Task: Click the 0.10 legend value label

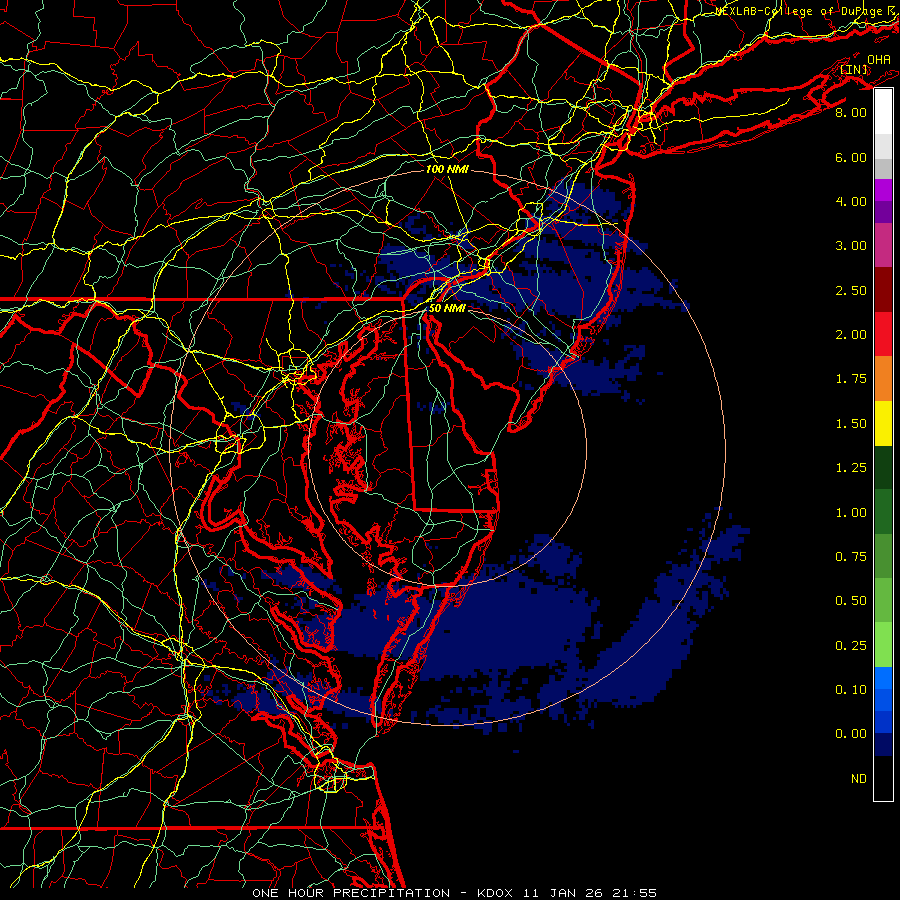Action: click(851, 690)
